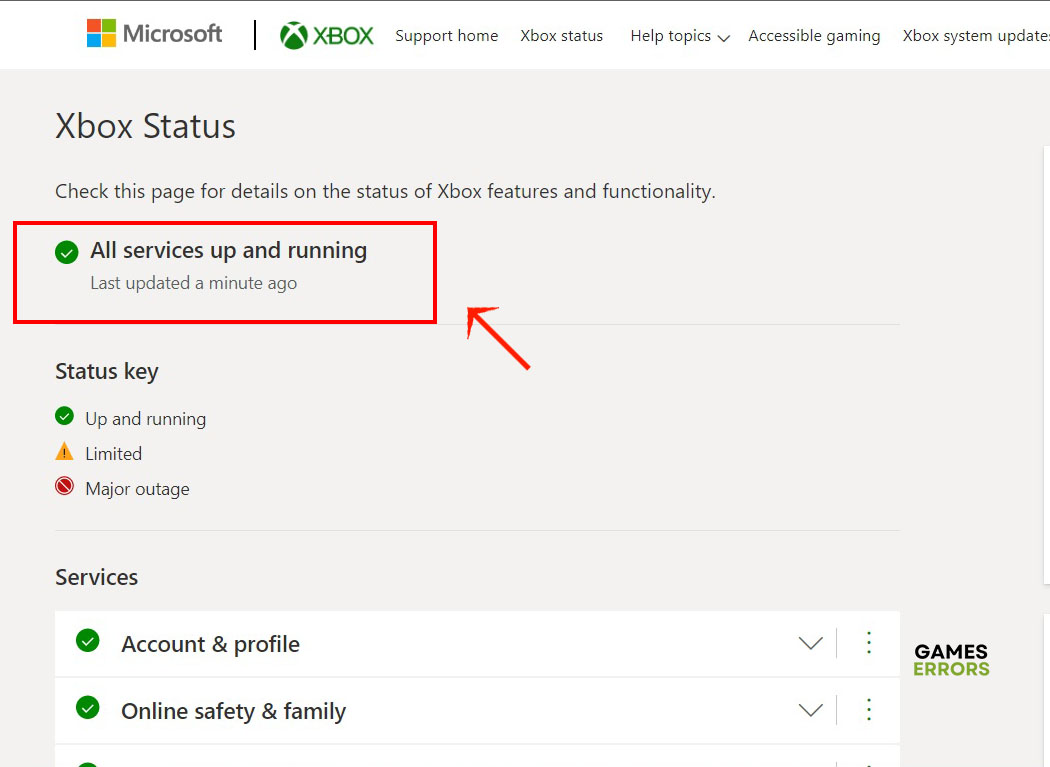Go to Support home
1050x767 pixels.
[x=447, y=36]
